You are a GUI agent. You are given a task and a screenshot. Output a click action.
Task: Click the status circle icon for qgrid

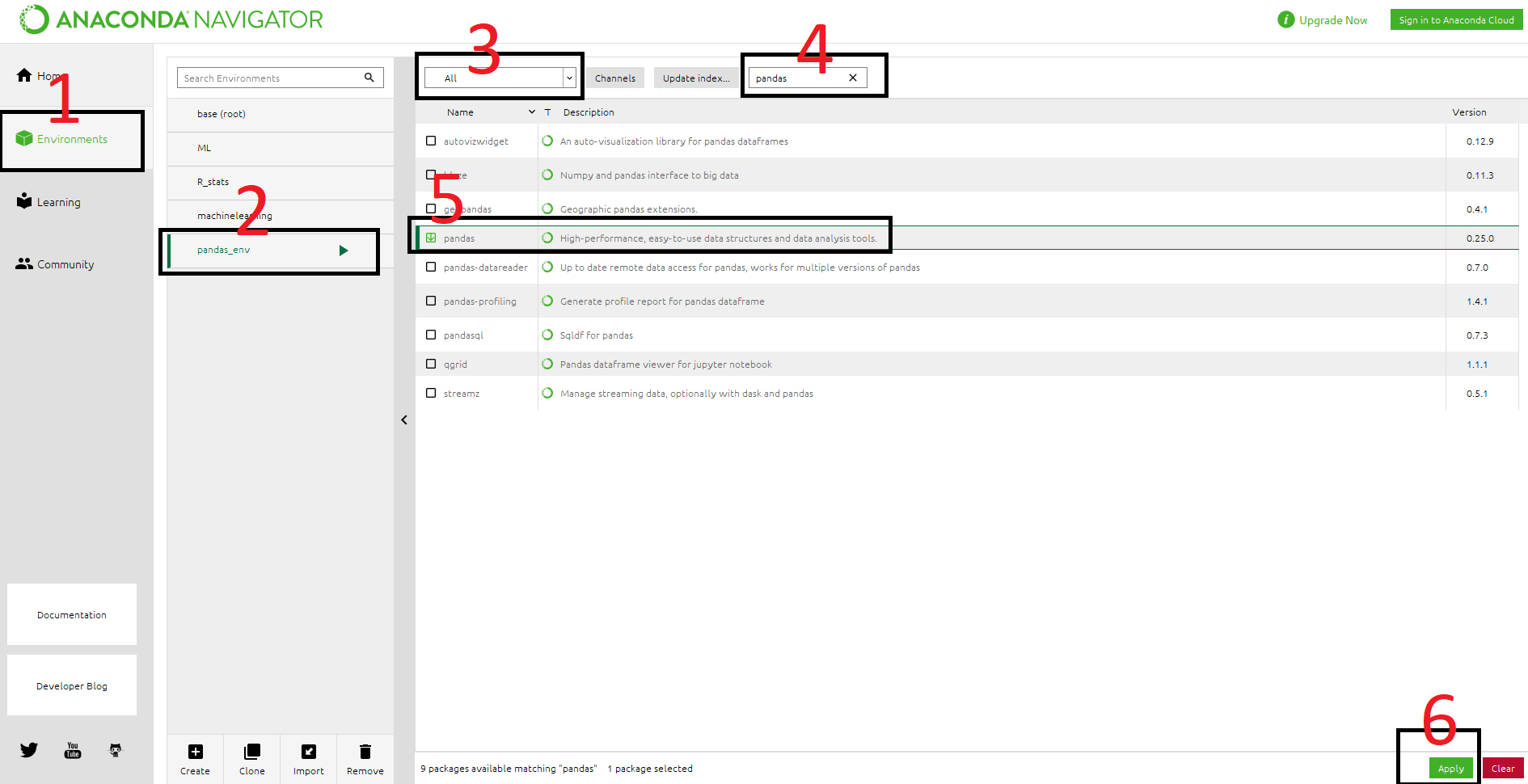pos(547,364)
